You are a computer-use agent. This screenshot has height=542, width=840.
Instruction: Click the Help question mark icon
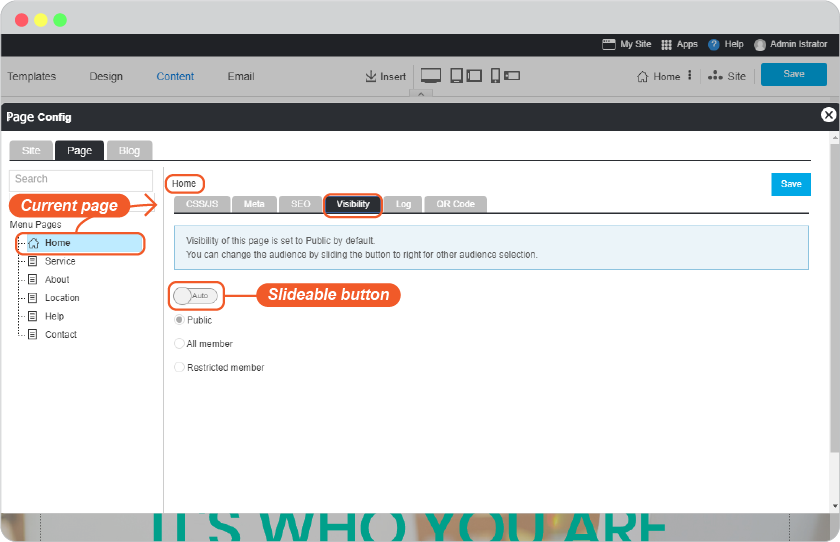[714, 44]
